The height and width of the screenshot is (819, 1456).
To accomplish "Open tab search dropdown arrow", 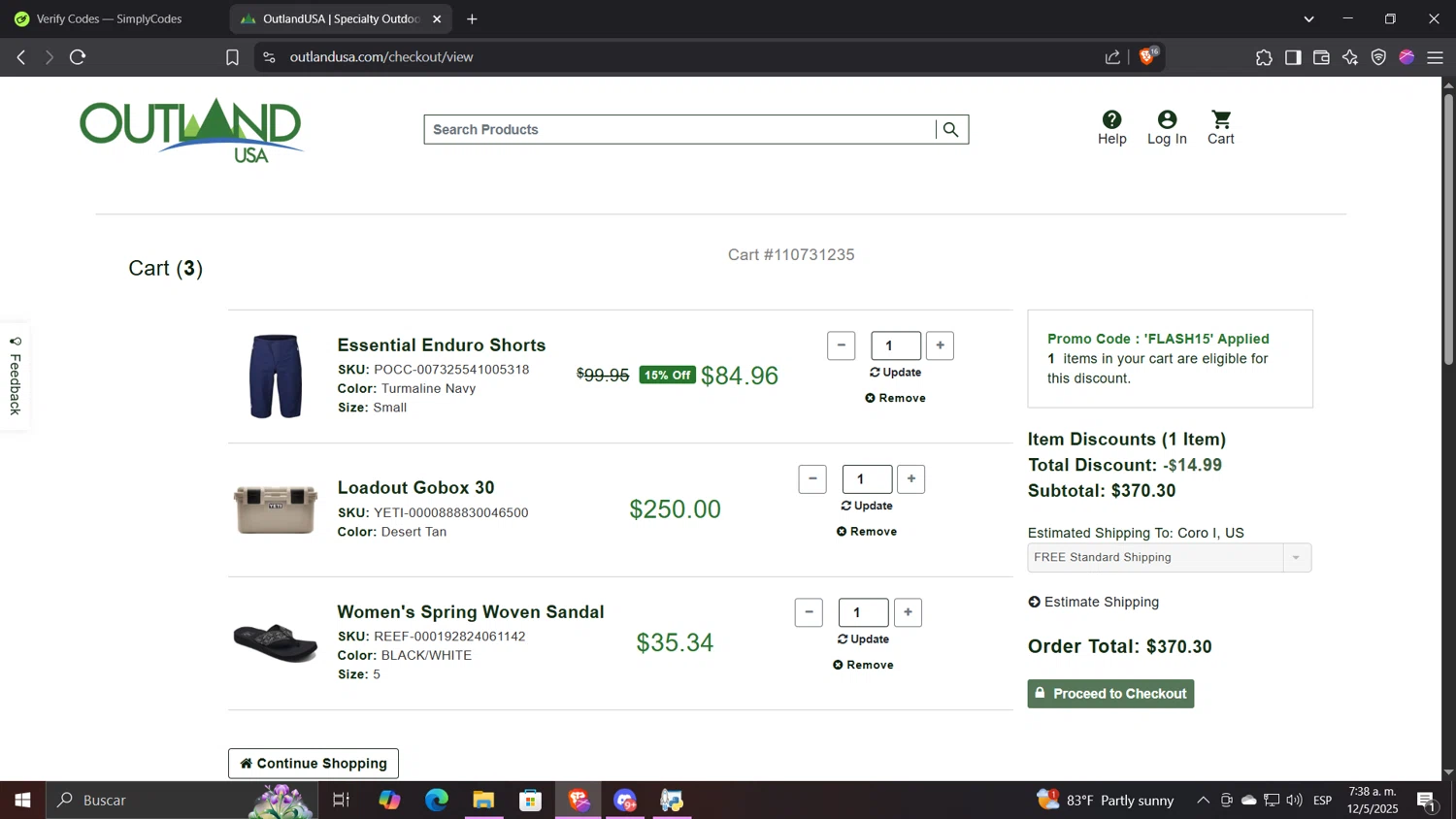I will [1308, 18].
